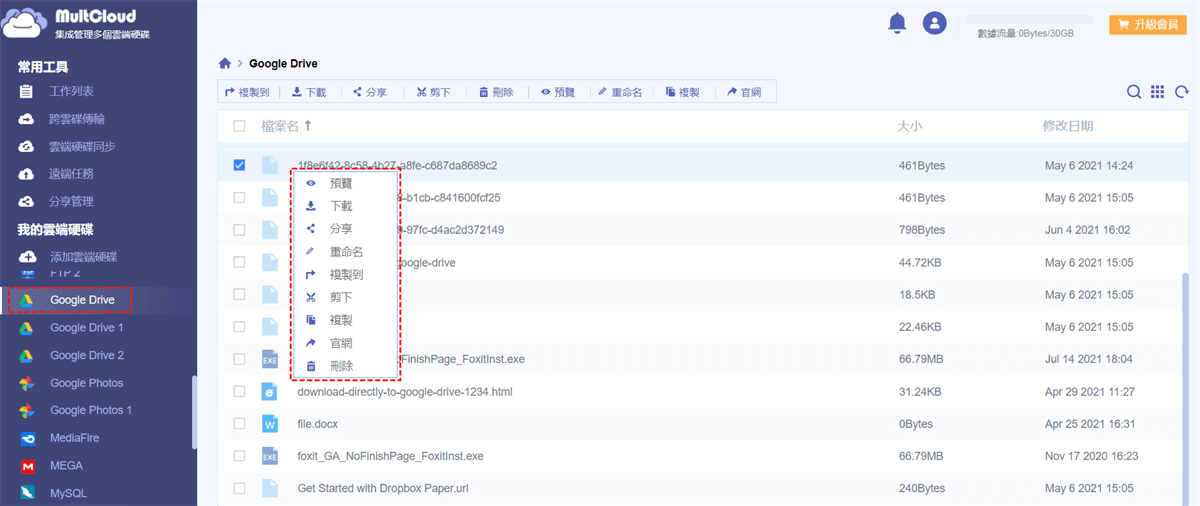The image size is (1200, 506).
Task: Select Google Drive in sidebar
Action: [82, 300]
